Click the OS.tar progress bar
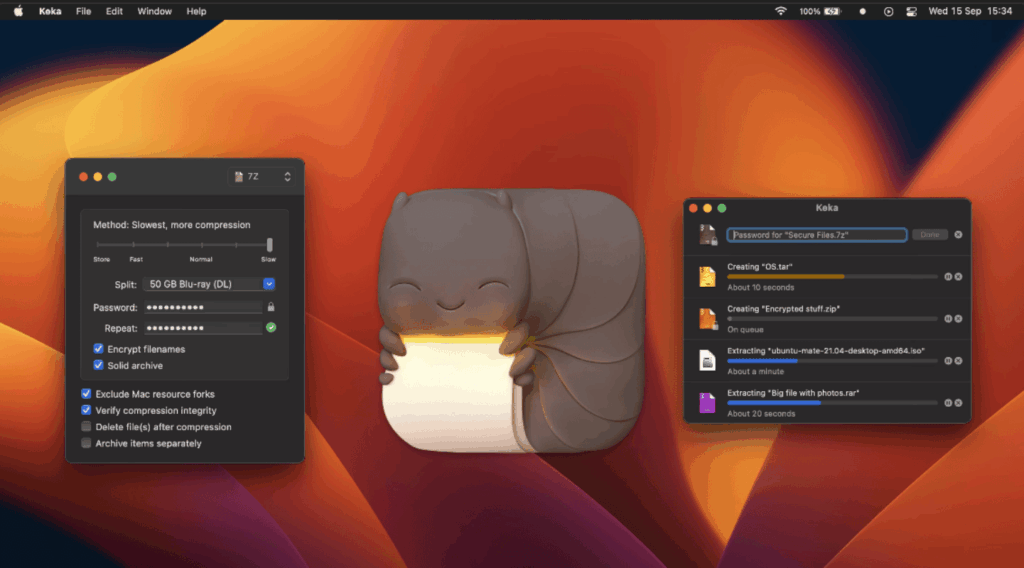Screen dimensions: 1024x568 pyautogui.click(x=833, y=277)
